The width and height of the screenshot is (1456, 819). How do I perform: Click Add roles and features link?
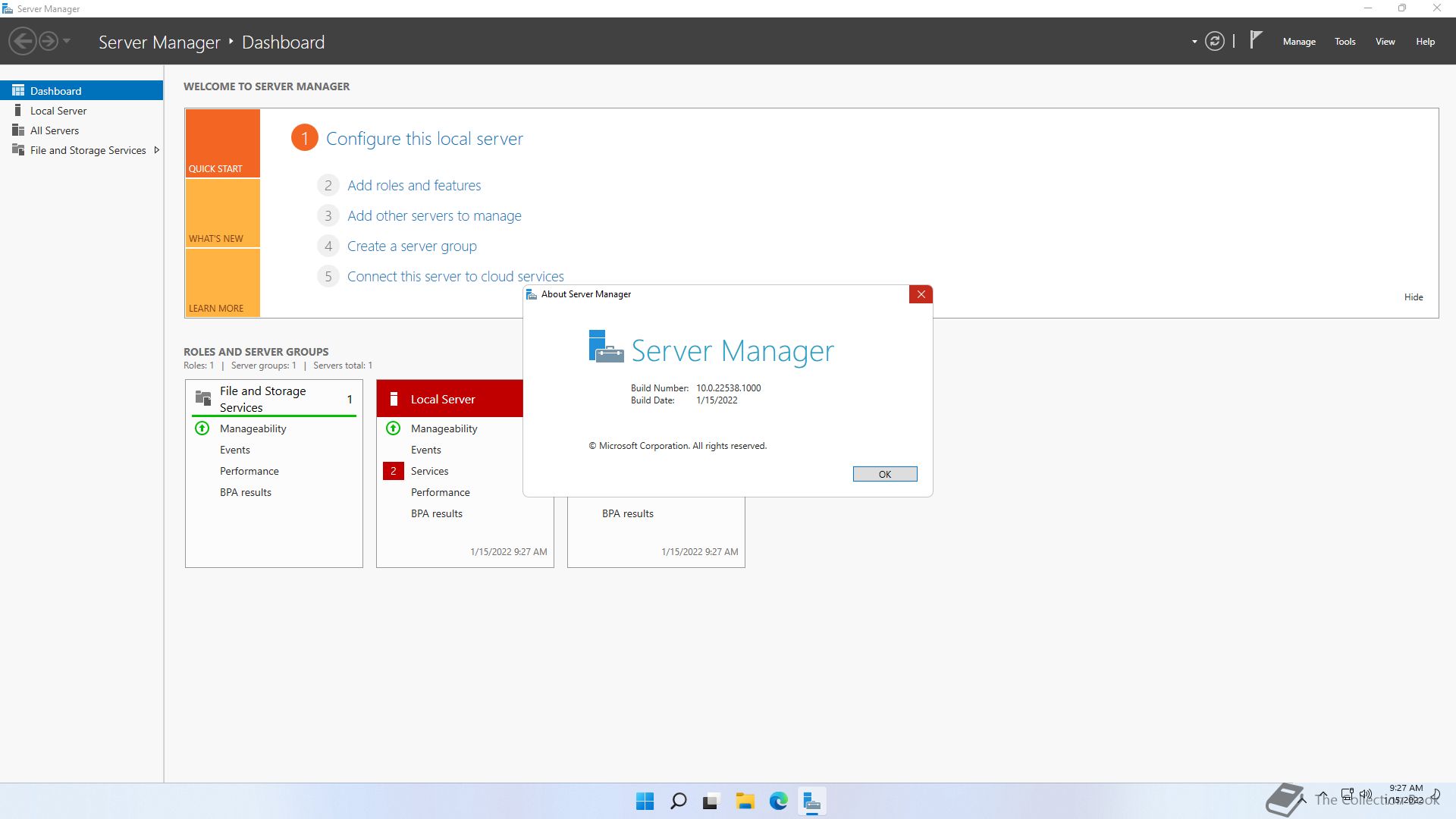pos(414,185)
